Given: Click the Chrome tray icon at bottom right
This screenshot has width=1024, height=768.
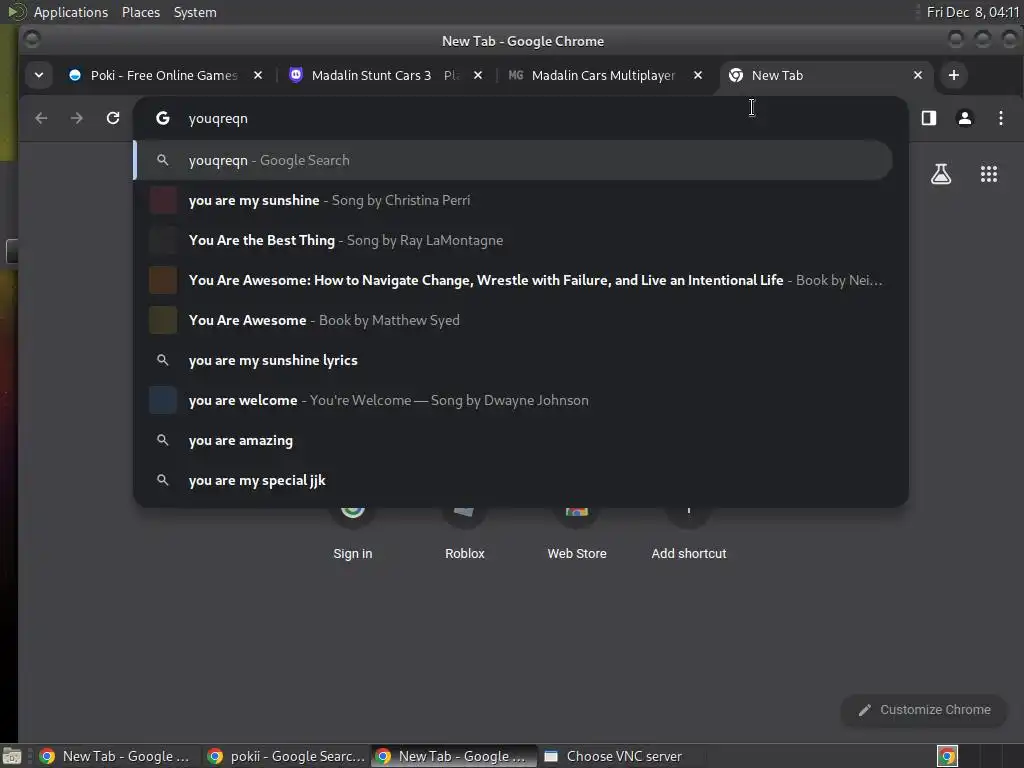Looking at the screenshot, I should pos(947,756).
